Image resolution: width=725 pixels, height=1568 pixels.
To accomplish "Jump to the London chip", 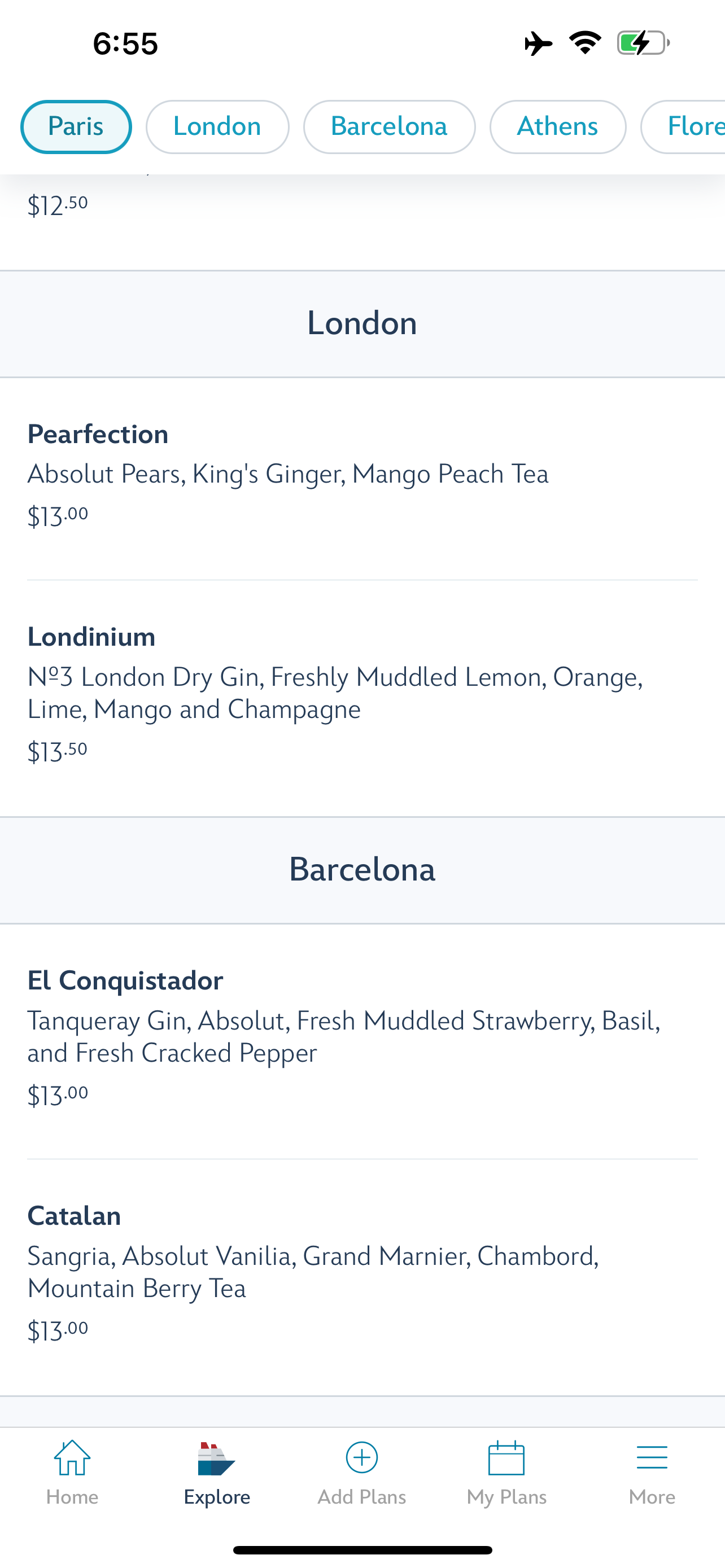I will point(217,126).
